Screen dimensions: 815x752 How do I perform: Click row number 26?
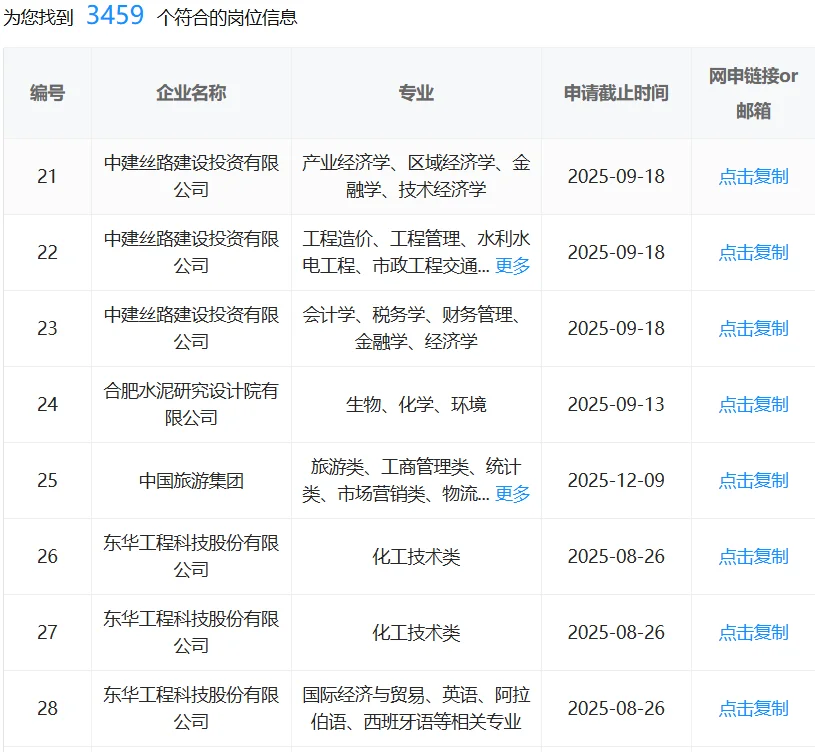pos(47,557)
